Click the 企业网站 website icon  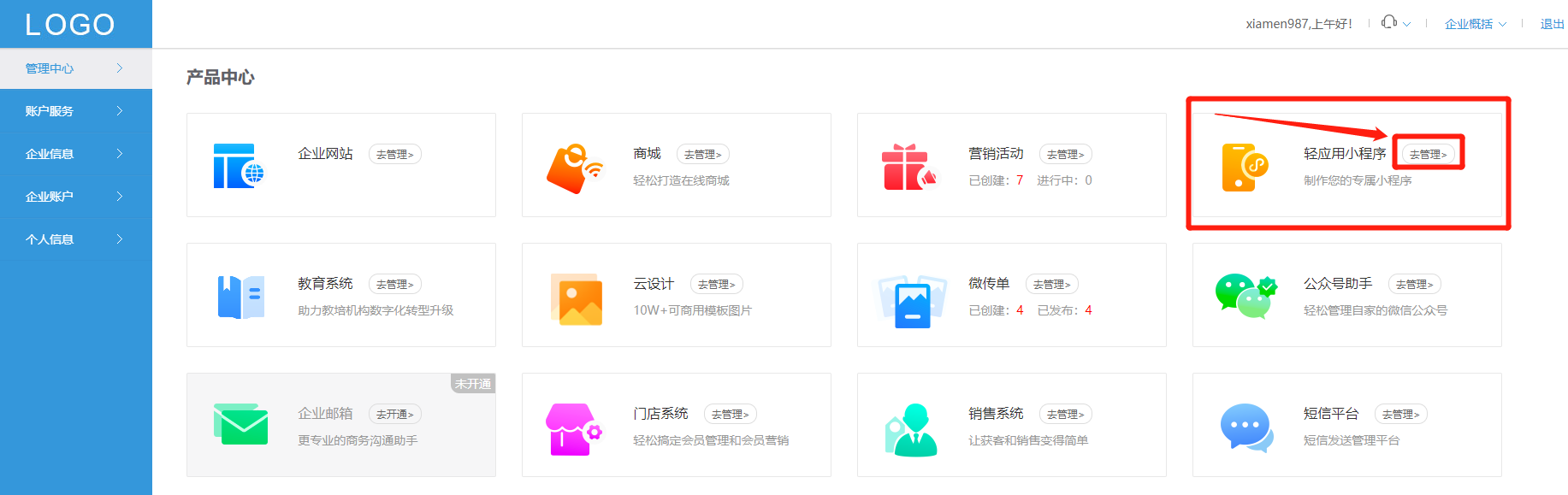click(x=239, y=166)
